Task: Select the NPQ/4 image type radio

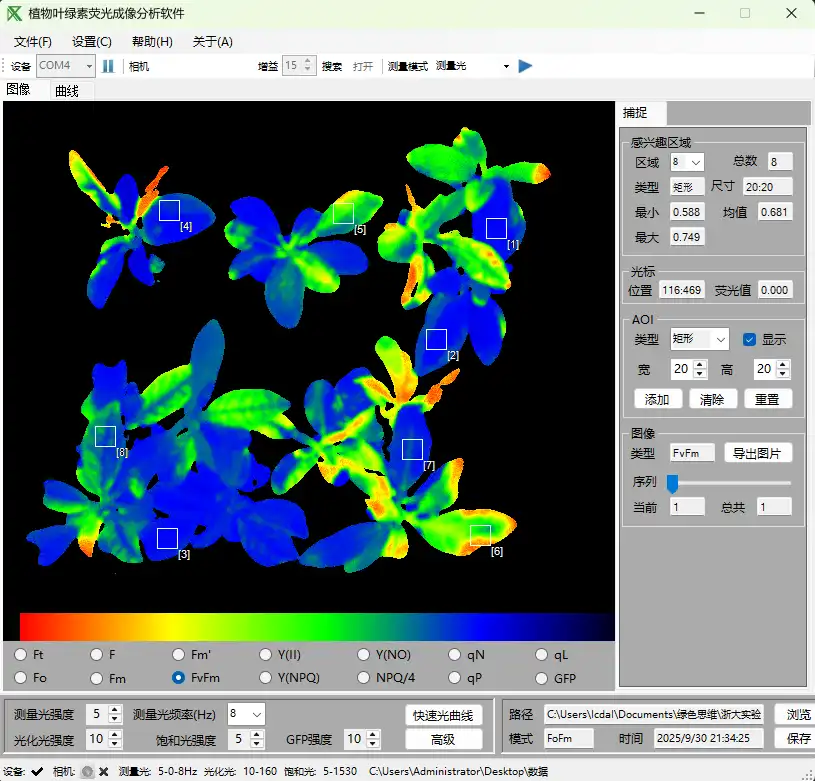Action: click(364, 677)
